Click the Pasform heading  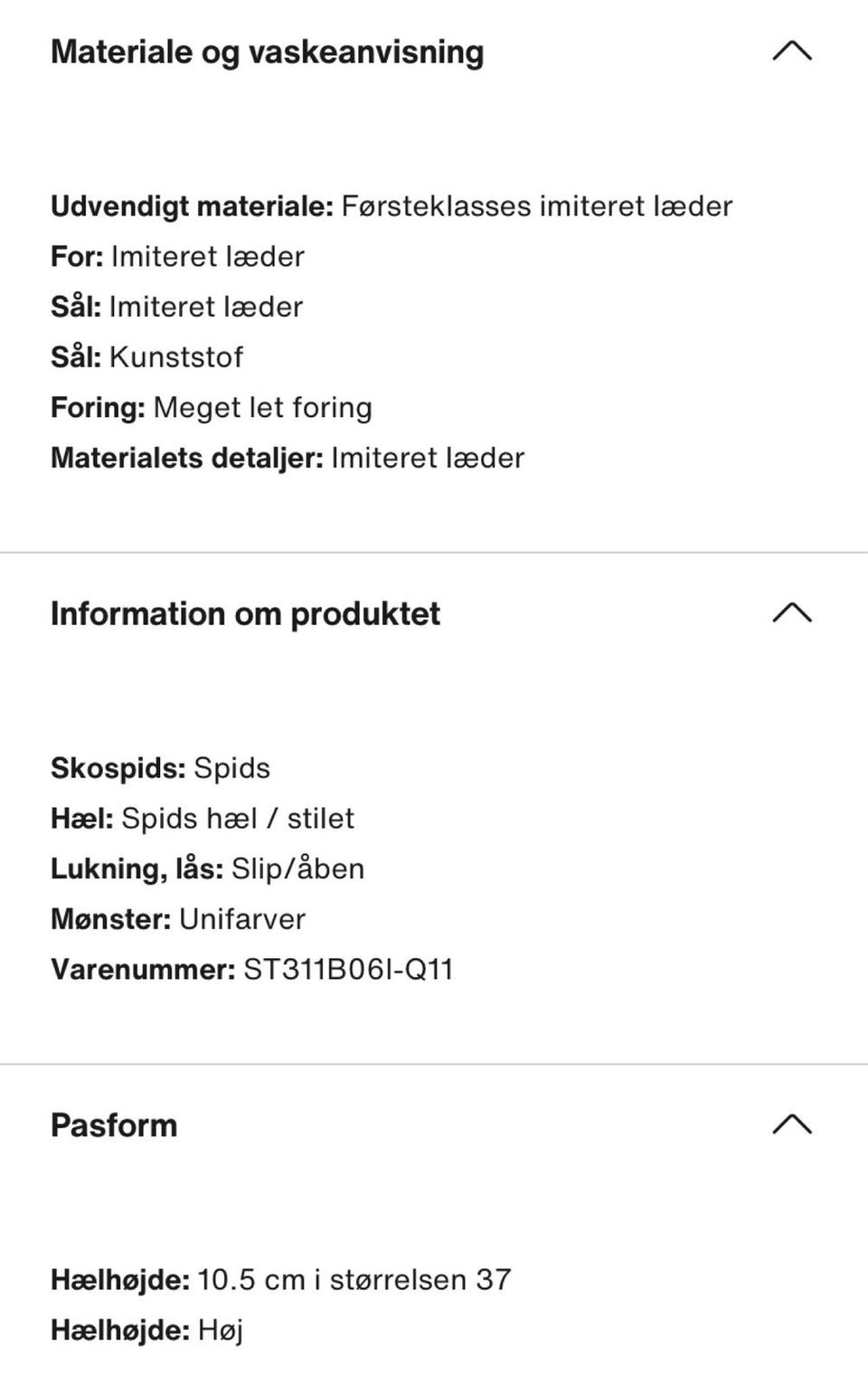(x=114, y=1125)
